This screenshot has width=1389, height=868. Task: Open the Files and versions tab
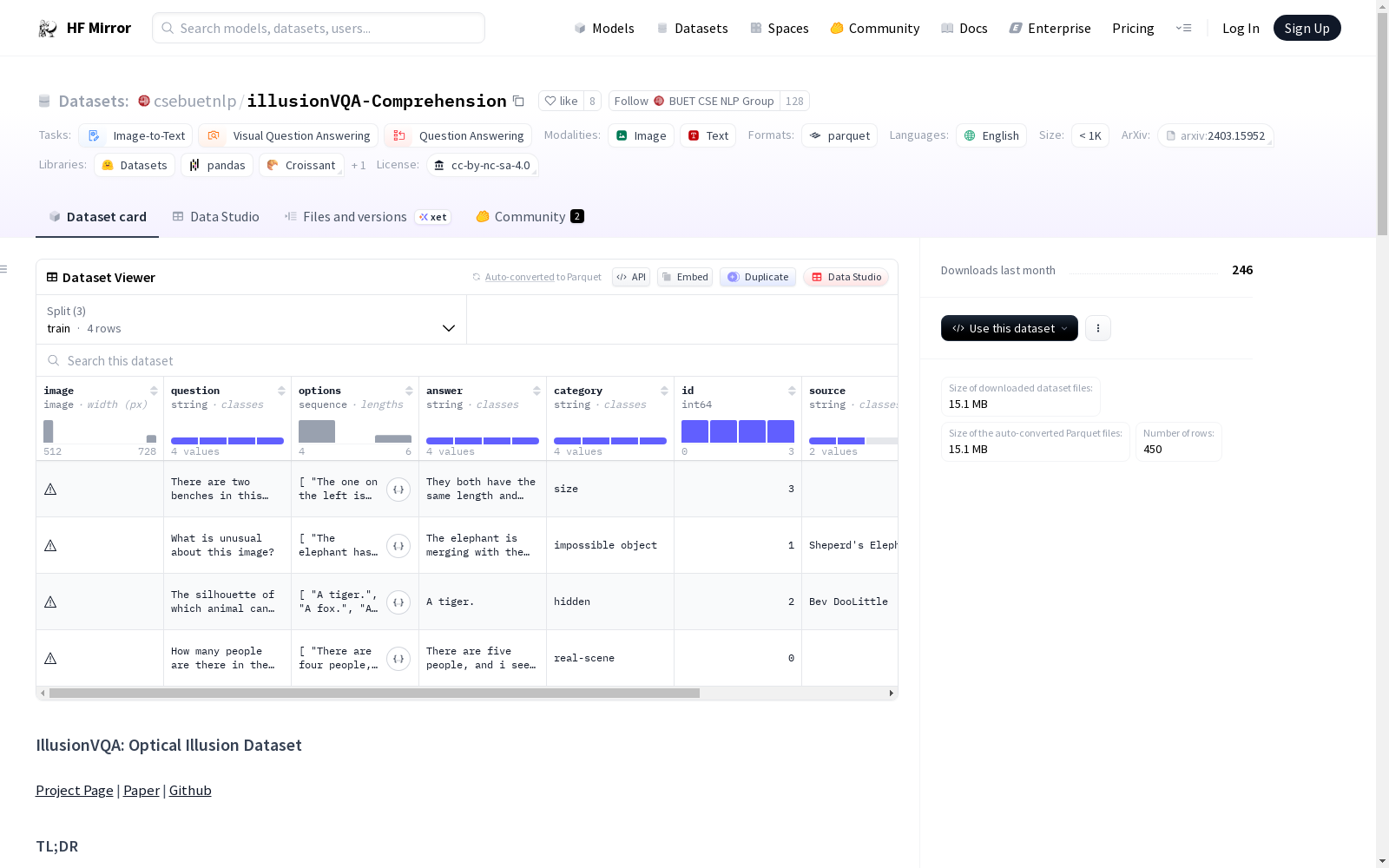tap(354, 217)
